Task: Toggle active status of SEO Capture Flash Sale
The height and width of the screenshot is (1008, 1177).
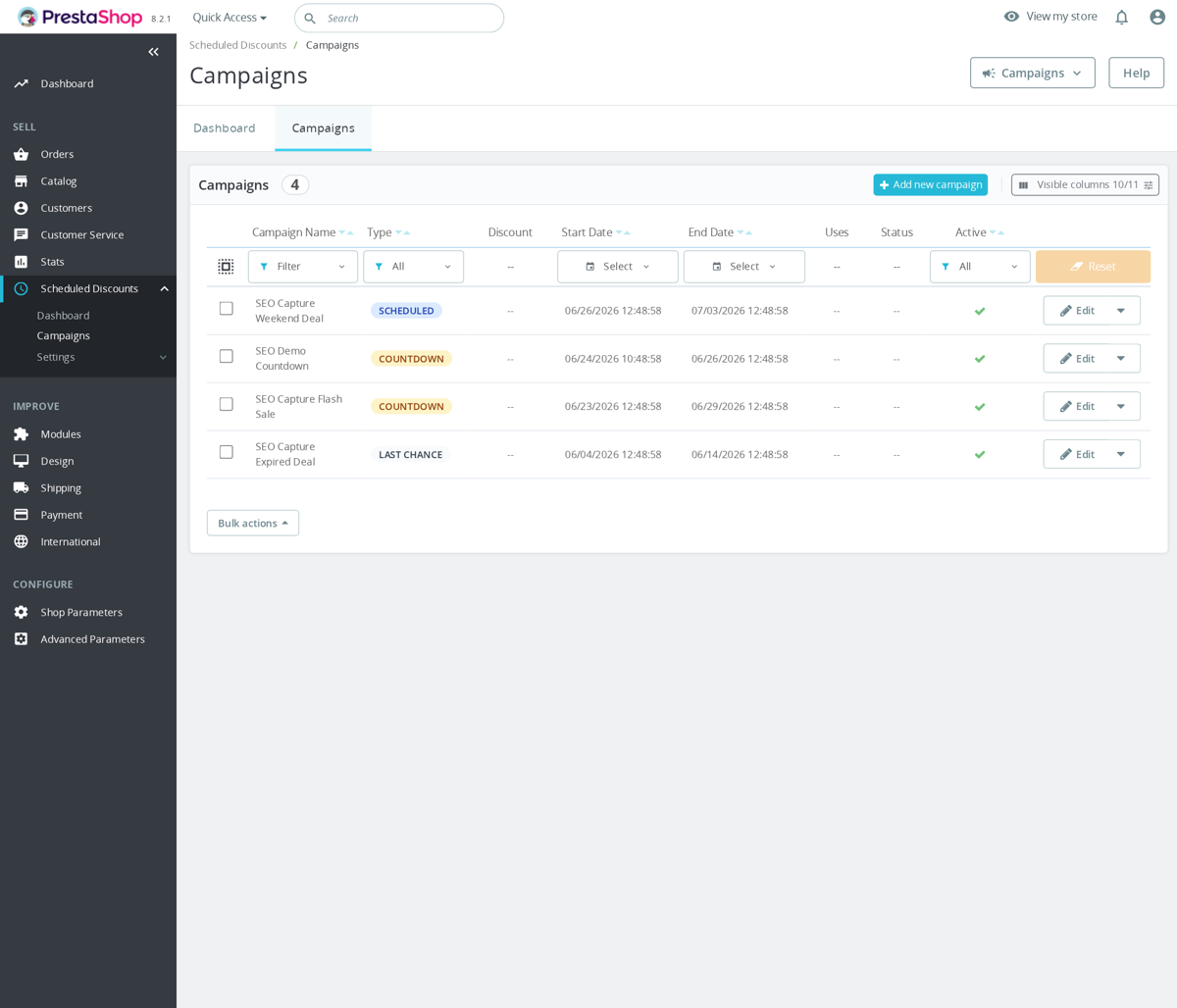Action: click(x=979, y=407)
